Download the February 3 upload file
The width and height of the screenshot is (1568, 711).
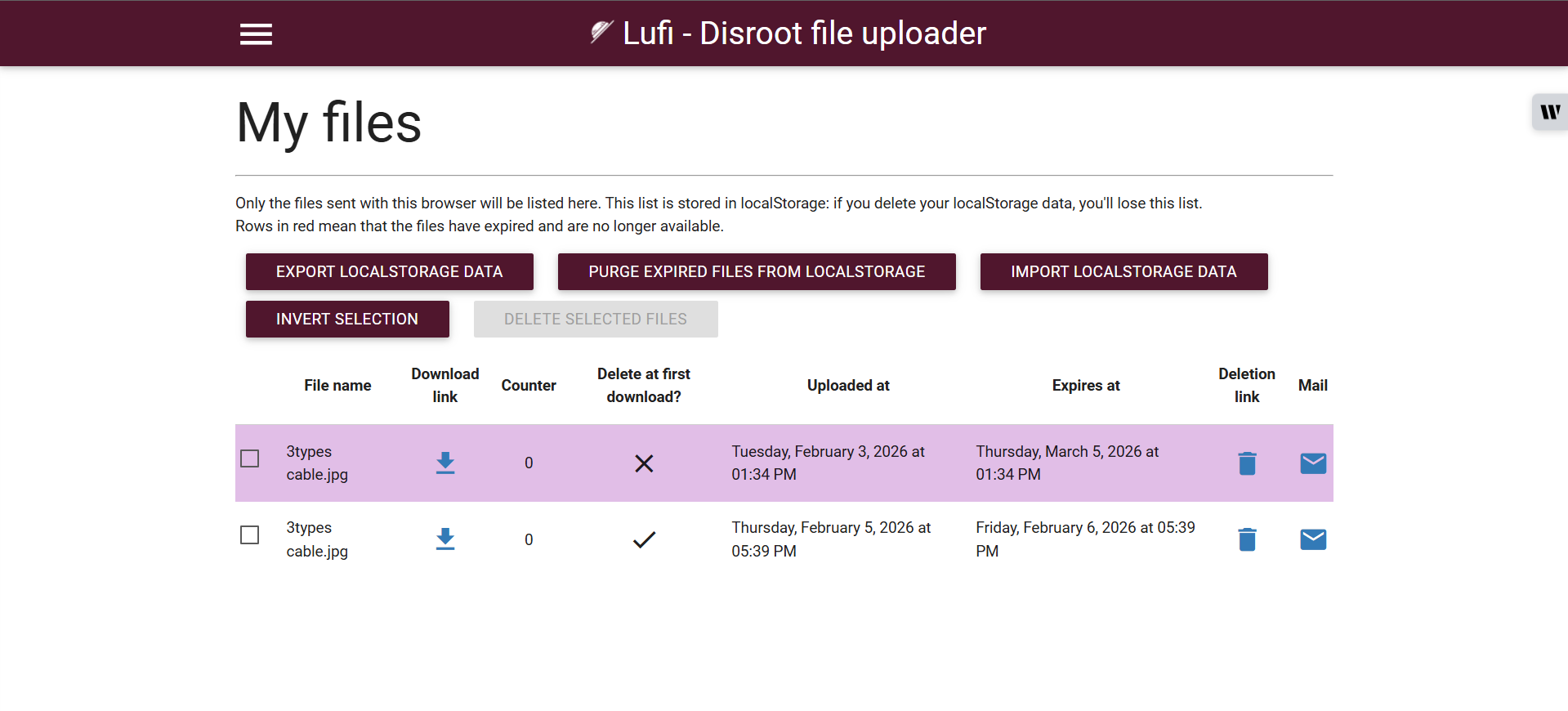[x=445, y=463]
